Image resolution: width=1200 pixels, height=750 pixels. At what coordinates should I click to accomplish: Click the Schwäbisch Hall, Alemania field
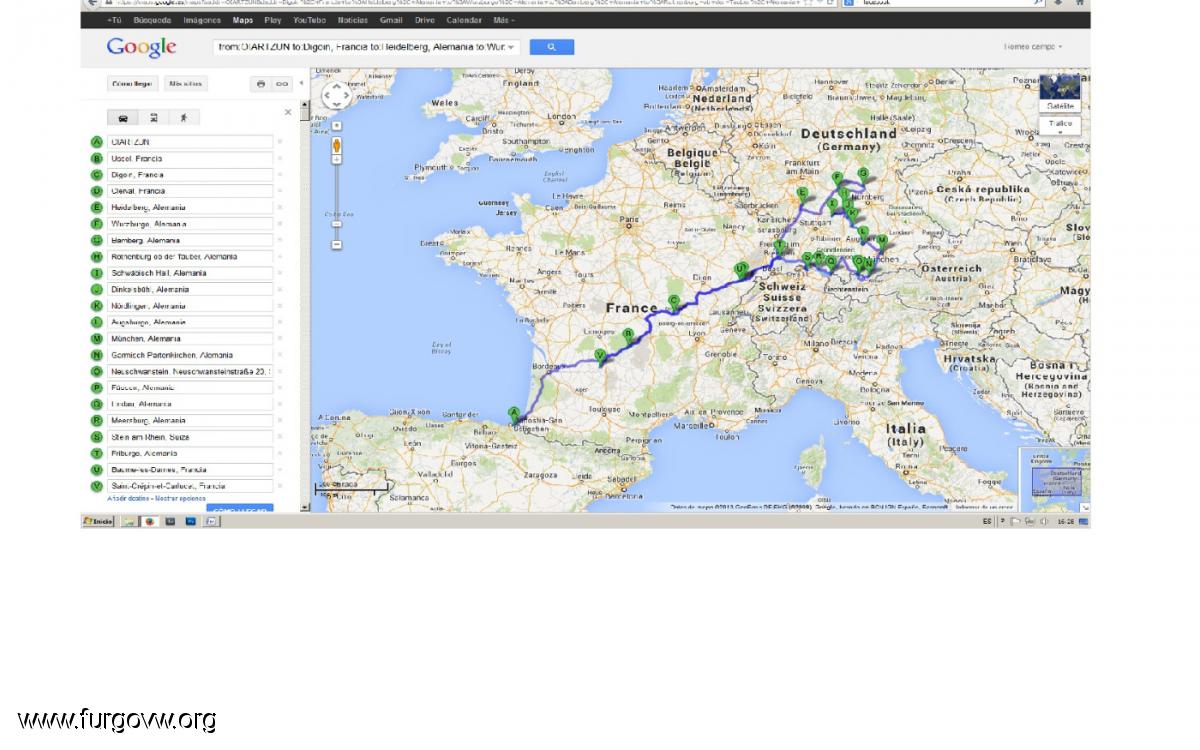(190, 273)
